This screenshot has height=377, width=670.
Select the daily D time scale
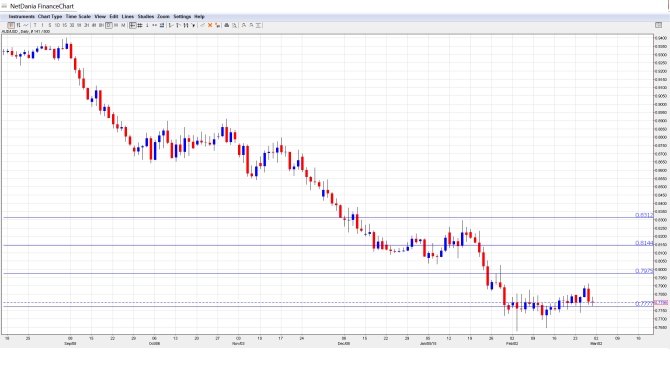[109, 26]
